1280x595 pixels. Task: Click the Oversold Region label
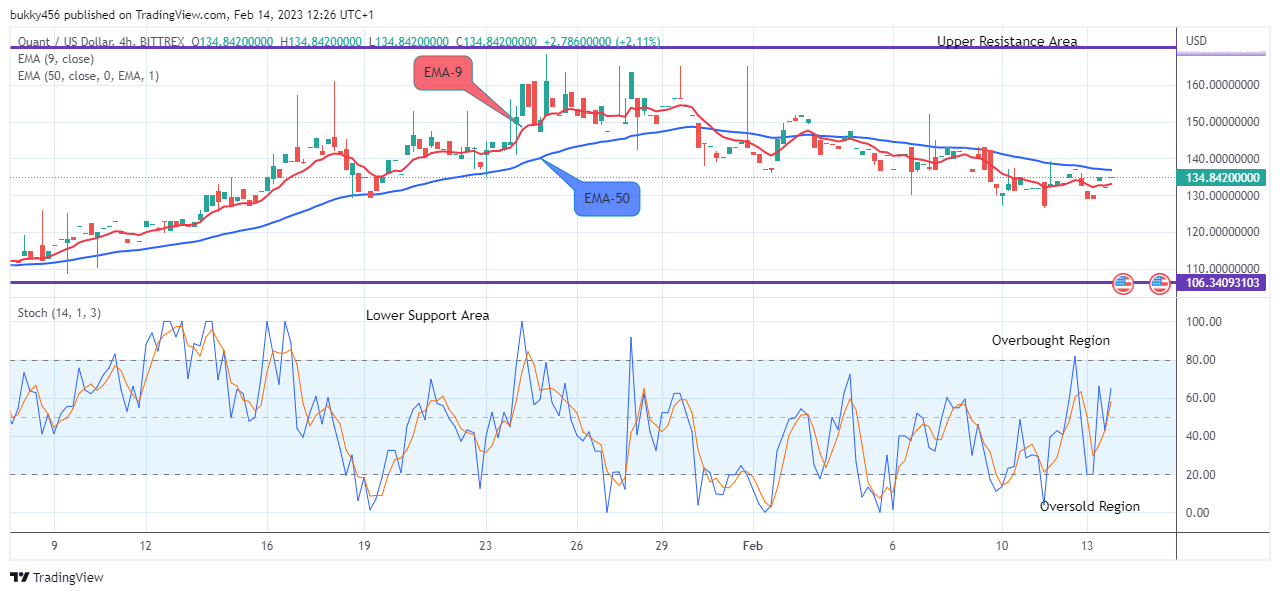point(1090,506)
